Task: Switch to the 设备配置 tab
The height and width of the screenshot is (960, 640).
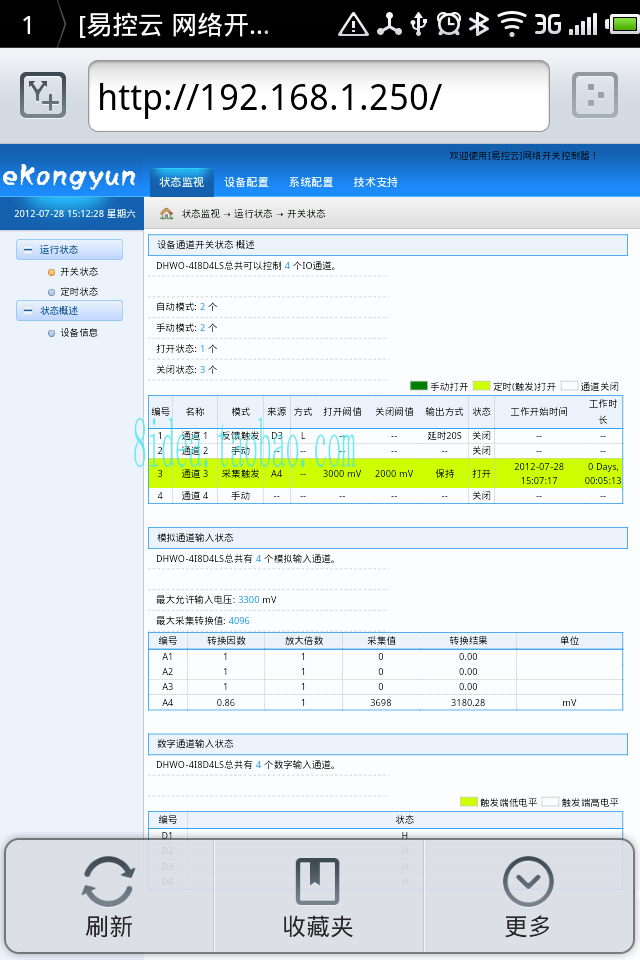Action: coord(246,182)
